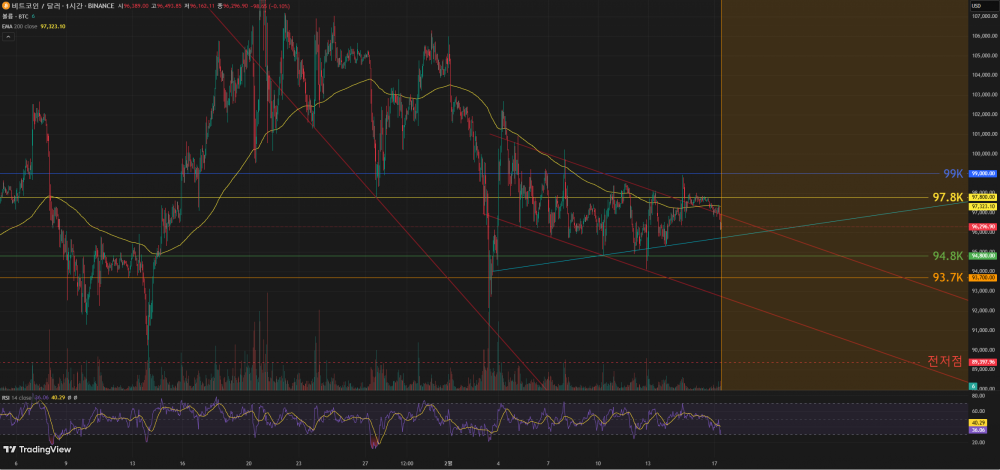Click the green 94.8K text label
The image size is (1000, 470).
[946, 256]
